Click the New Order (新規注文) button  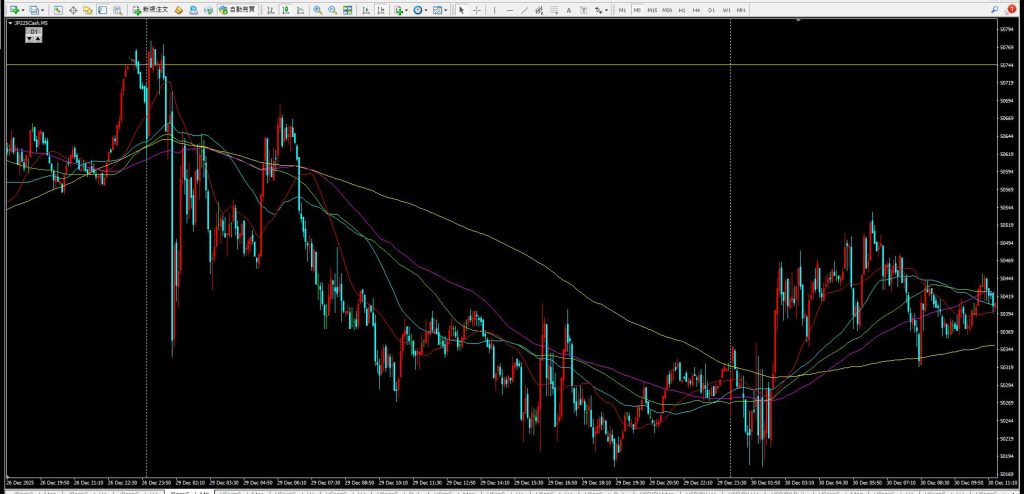click(157, 9)
